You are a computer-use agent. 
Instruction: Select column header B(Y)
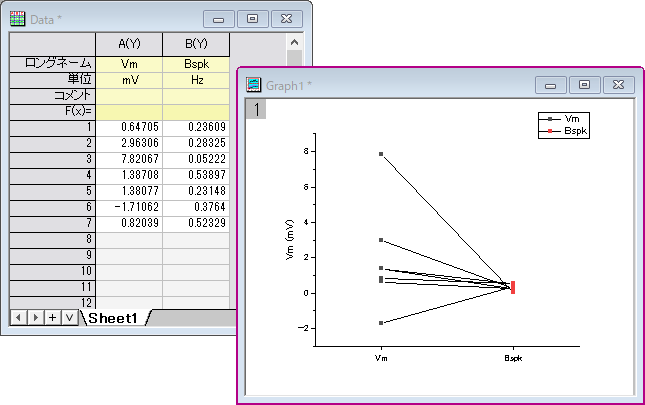click(x=196, y=44)
